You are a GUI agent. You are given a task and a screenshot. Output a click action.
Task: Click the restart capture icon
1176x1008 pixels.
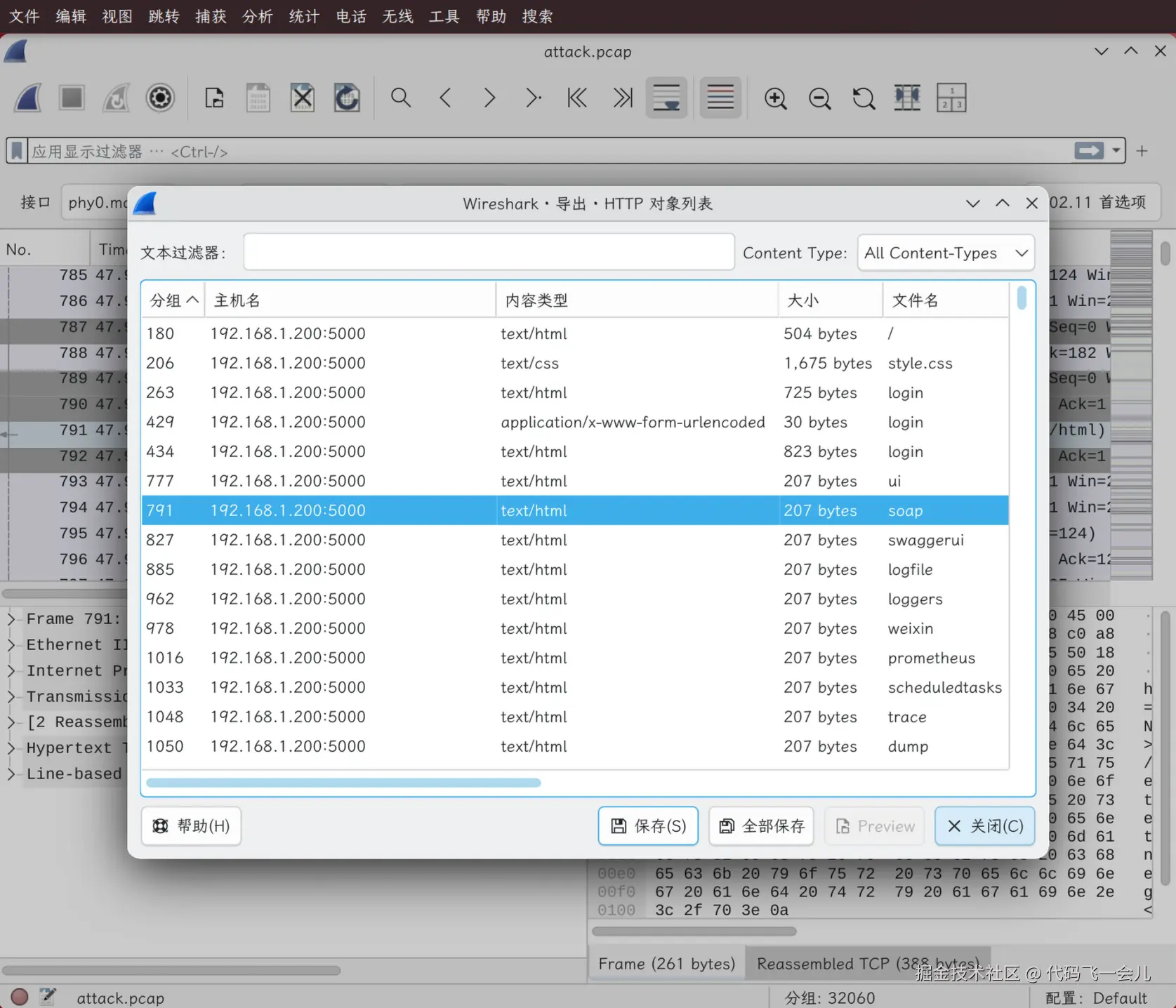click(x=116, y=98)
